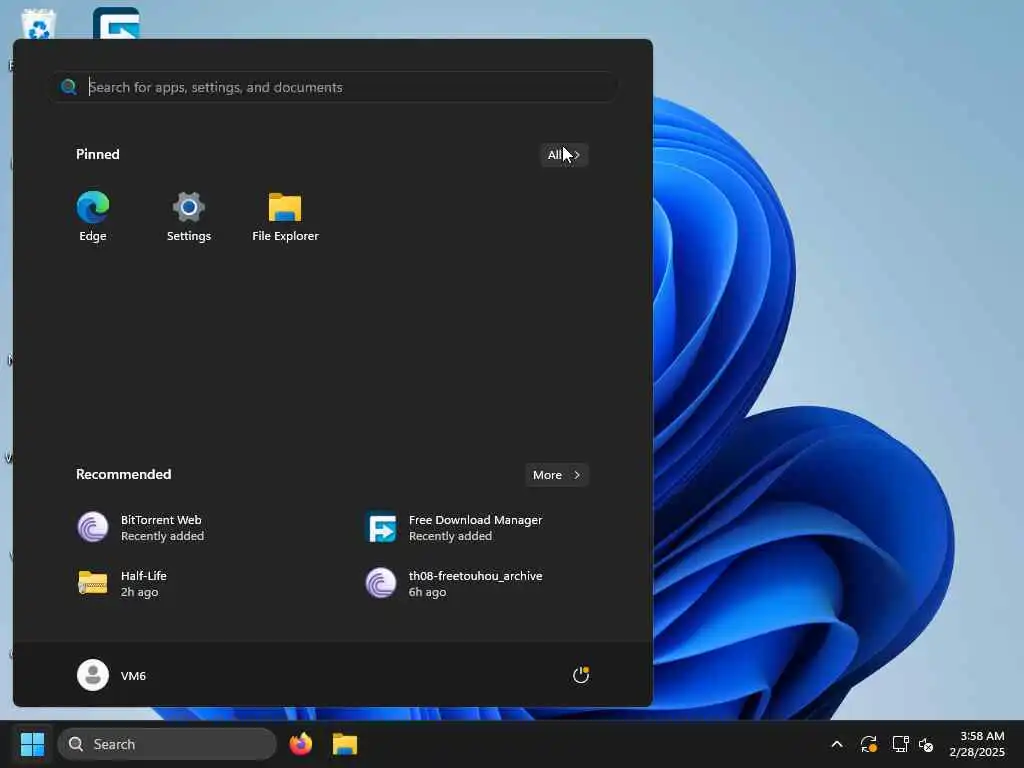
Task: Open the network status tray icon
Action: click(901, 744)
